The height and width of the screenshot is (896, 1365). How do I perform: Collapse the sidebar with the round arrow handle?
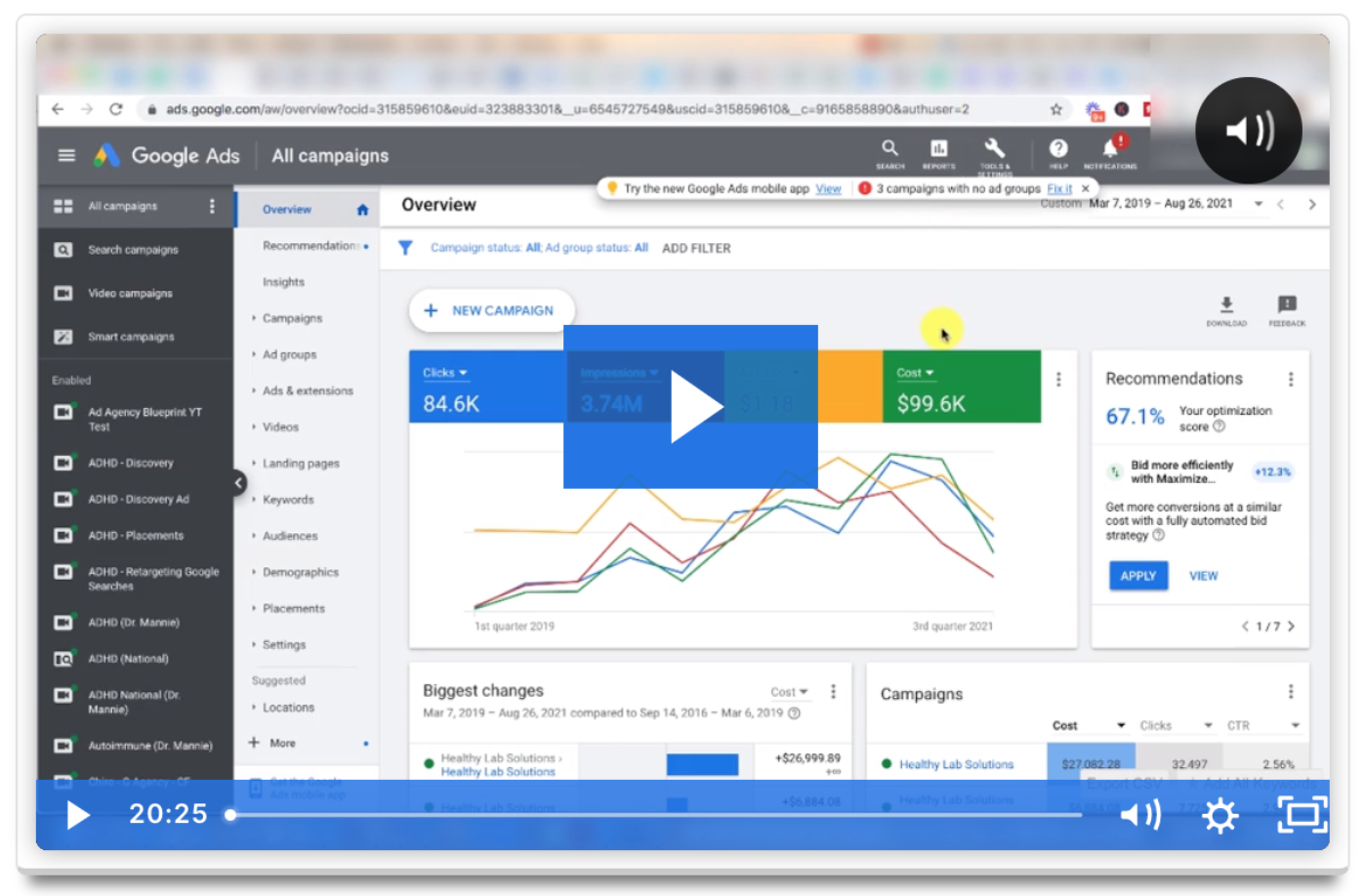pos(238,482)
